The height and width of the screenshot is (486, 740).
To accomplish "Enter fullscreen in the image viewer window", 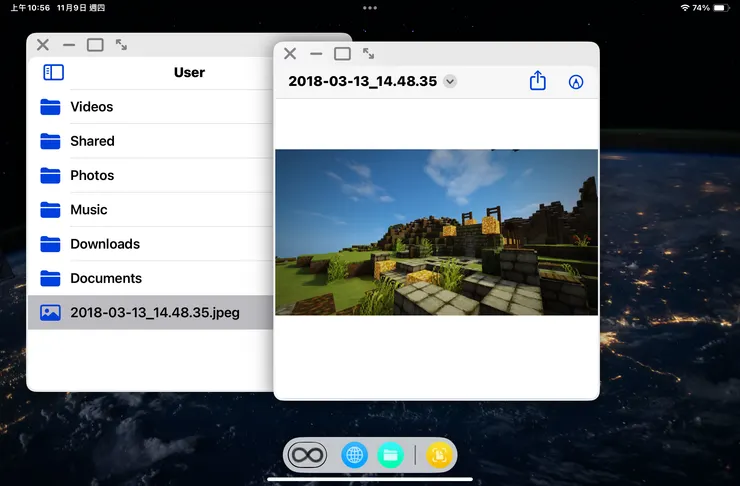I will click(369, 54).
